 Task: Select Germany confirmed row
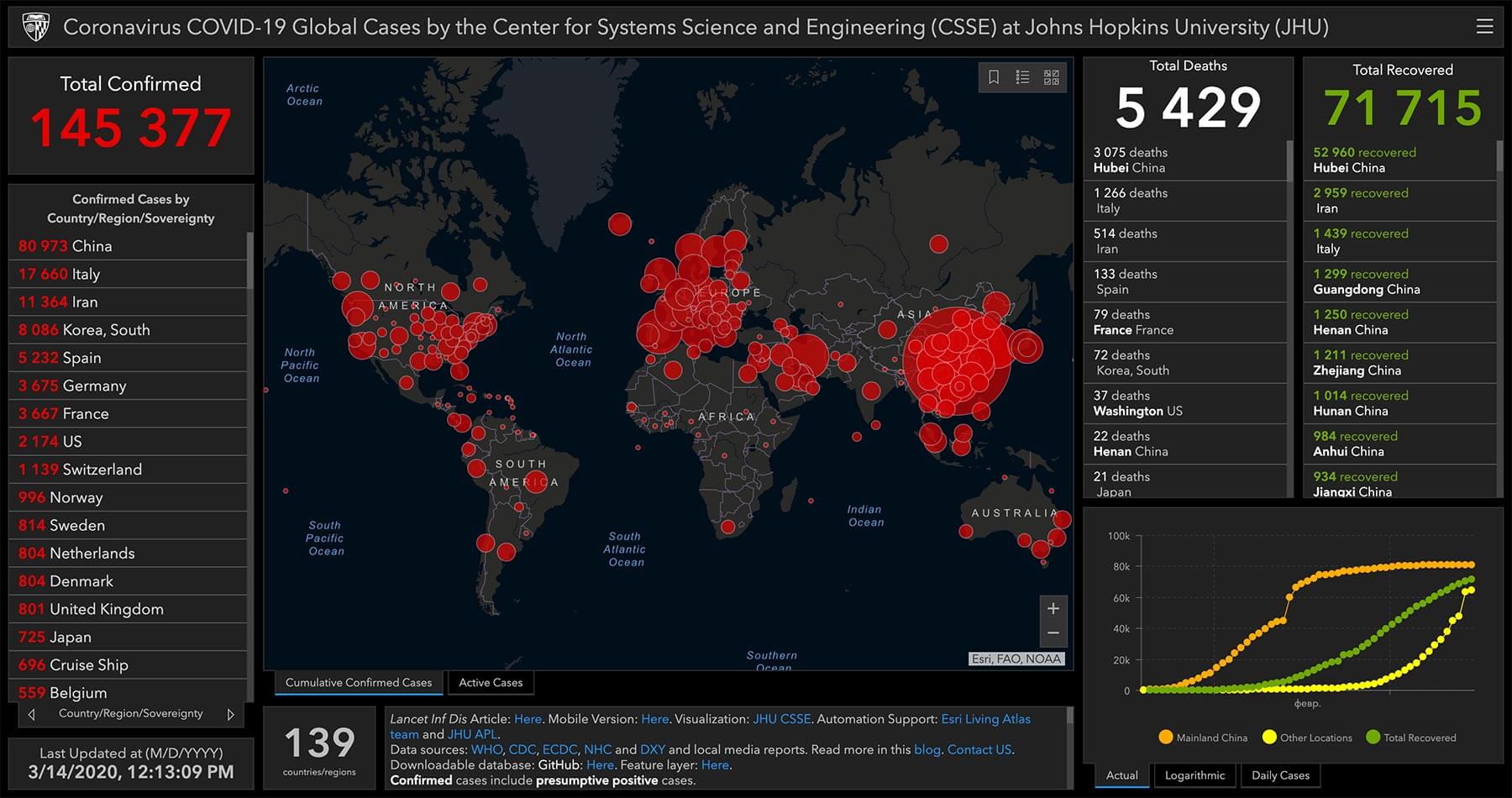tap(128, 386)
